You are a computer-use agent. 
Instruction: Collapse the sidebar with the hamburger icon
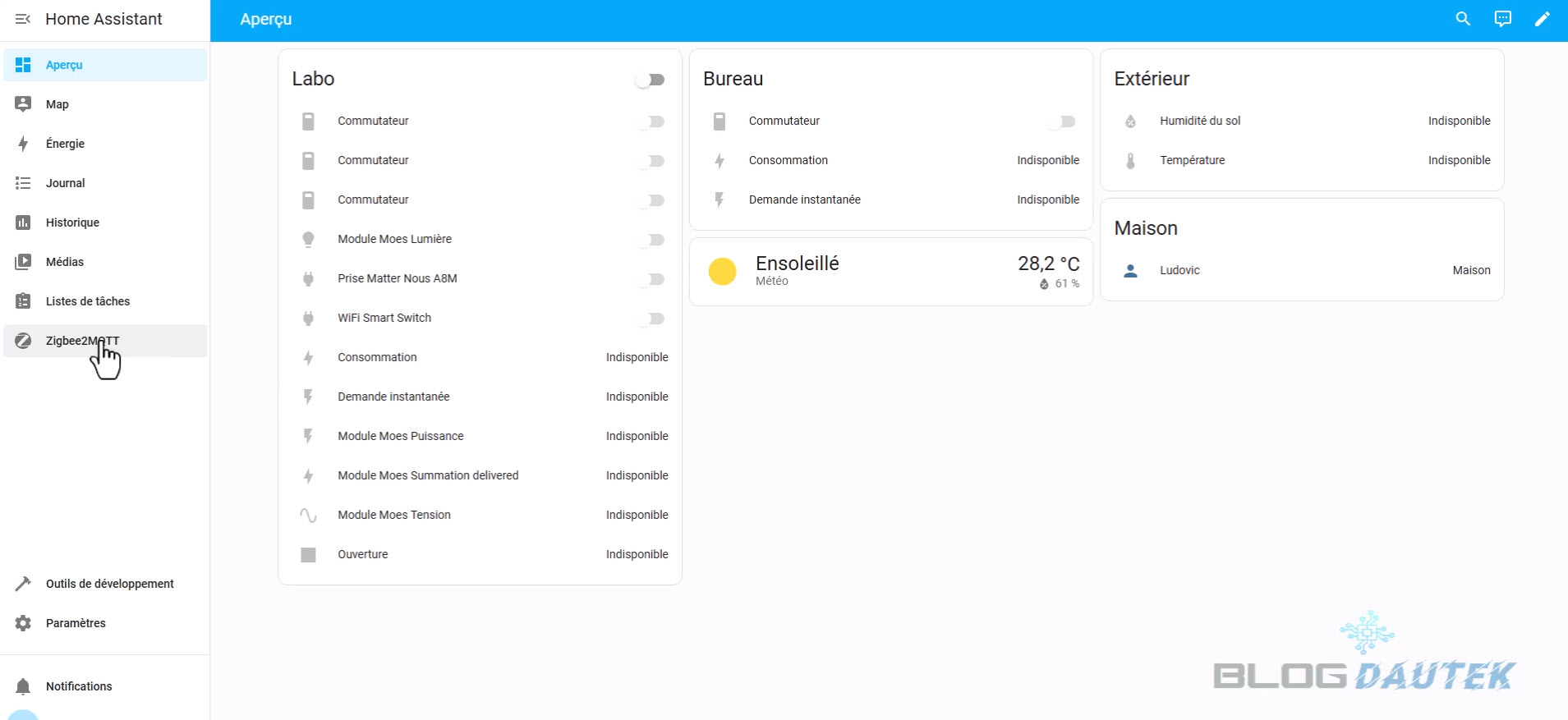(23, 19)
